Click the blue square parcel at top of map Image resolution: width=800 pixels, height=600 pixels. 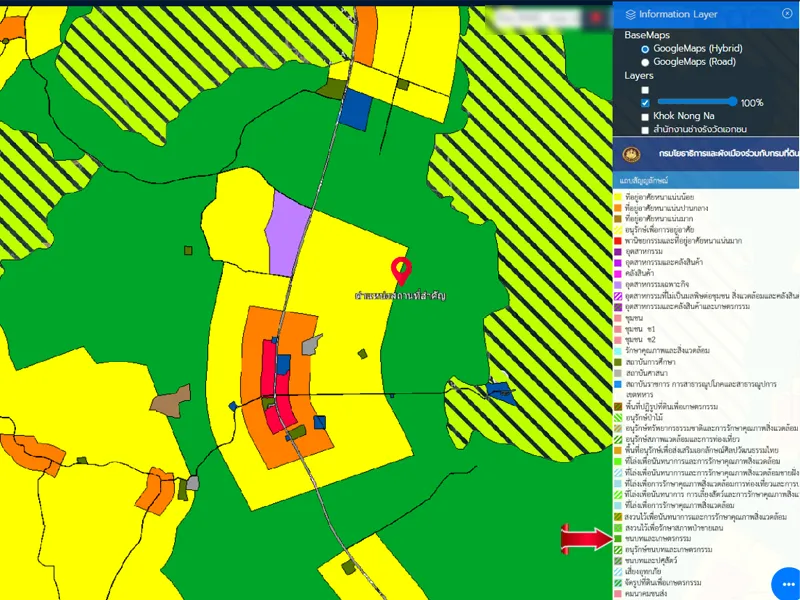(354, 112)
